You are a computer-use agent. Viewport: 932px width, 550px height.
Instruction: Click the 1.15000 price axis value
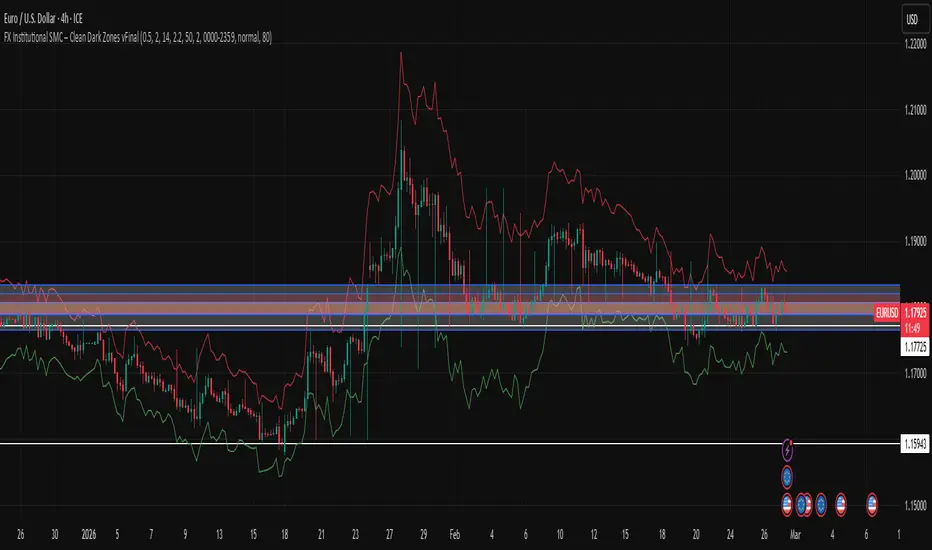click(915, 505)
